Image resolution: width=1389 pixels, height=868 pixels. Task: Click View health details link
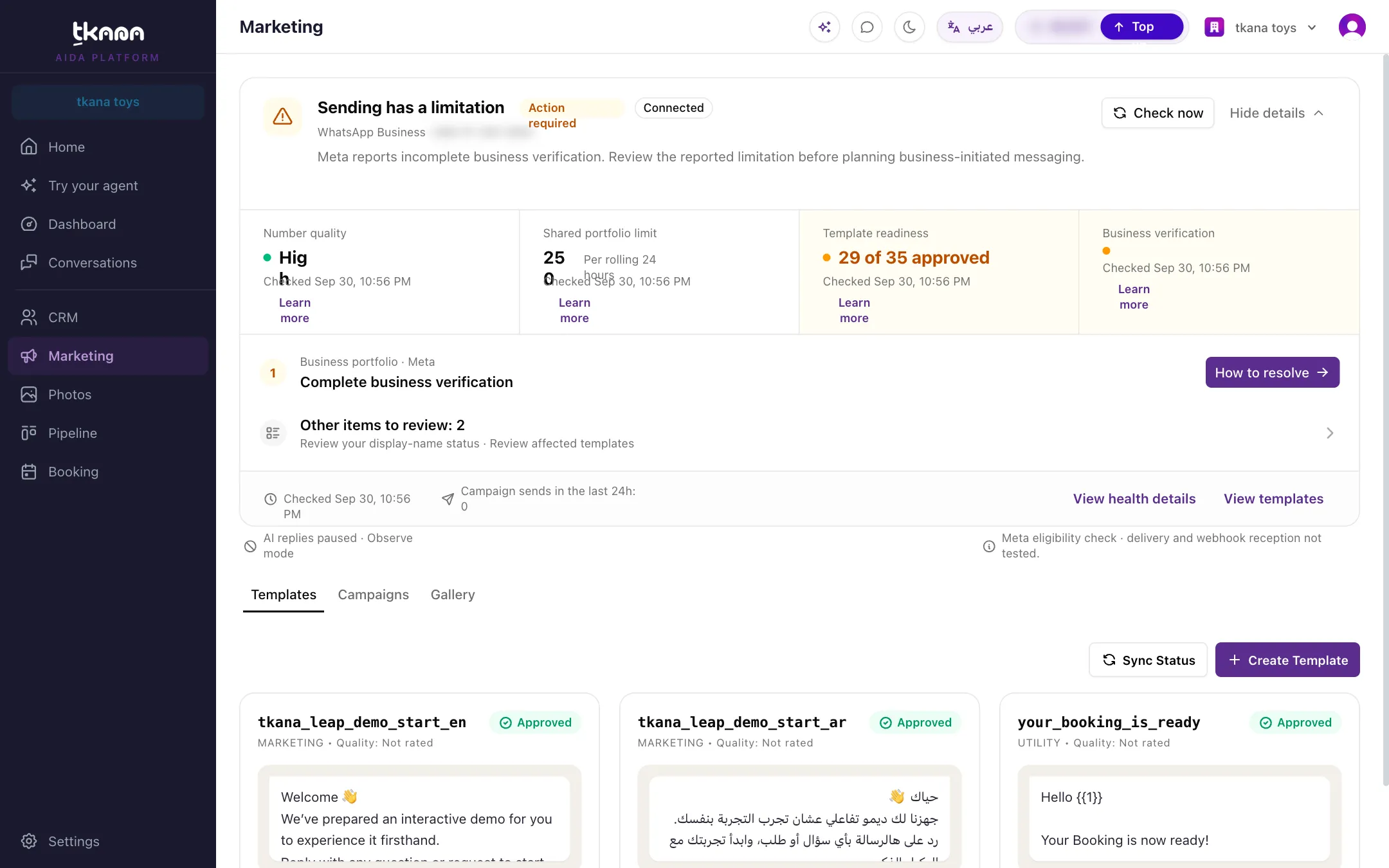point(1134,499)
